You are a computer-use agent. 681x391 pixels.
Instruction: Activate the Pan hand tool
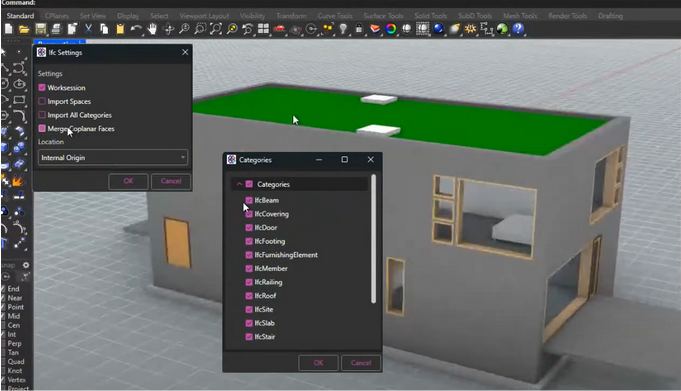tap(152, 29)
